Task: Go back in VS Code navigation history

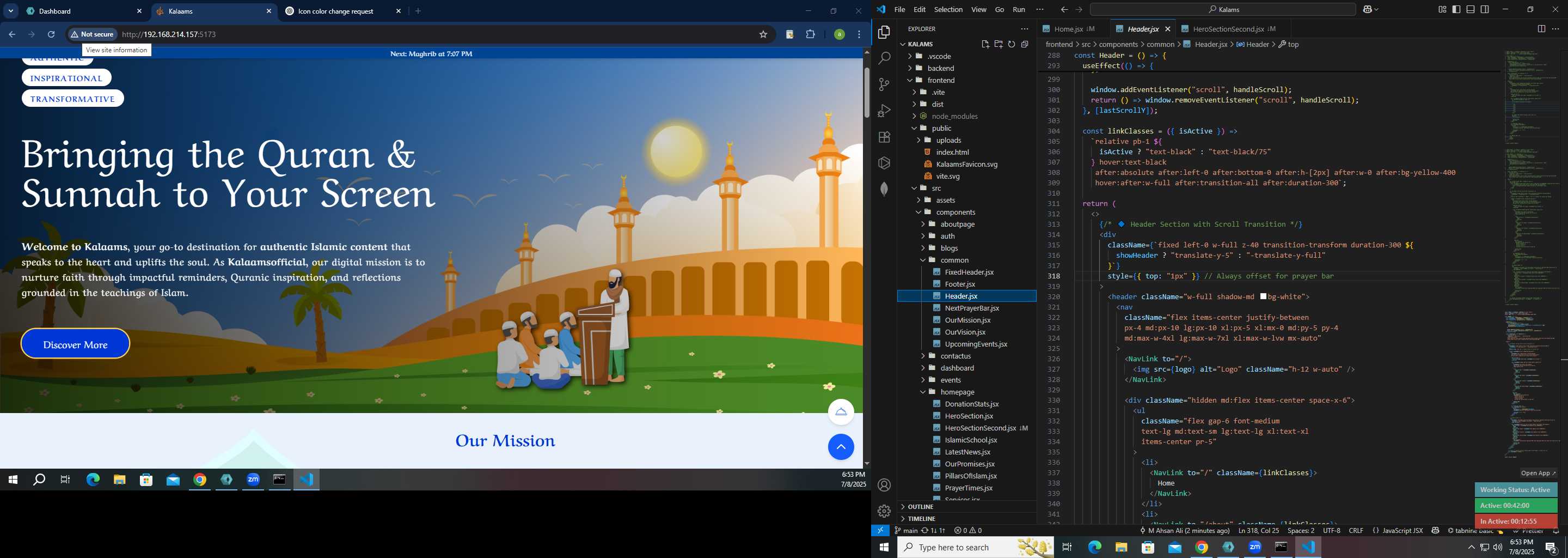Action: (x=1064, y=10)
